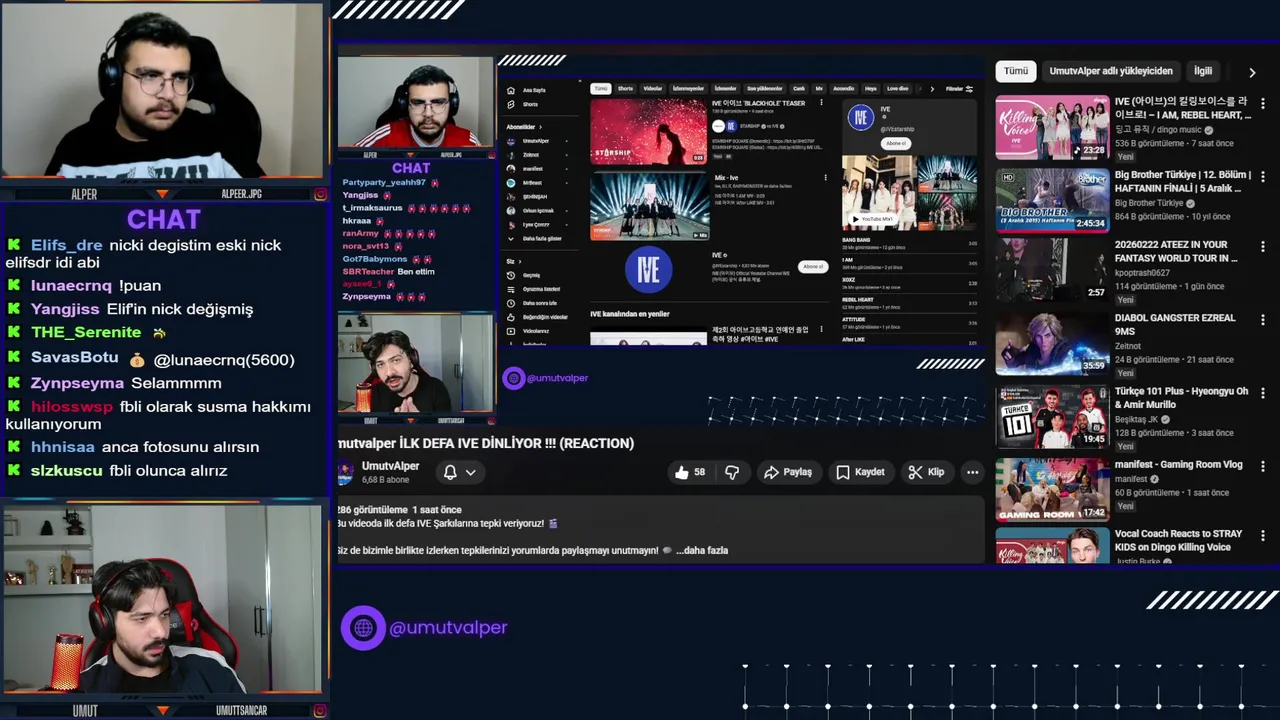Subscribe with Abone ol in the IVE channel card
The width and height of the screenshot is (1280, 720).
tap(896, 143)
